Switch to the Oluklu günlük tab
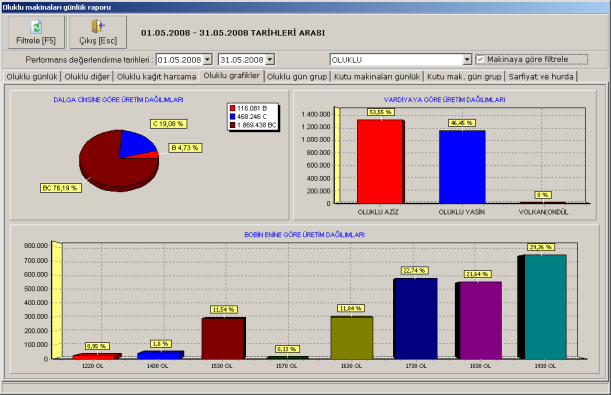 point(32,77)
